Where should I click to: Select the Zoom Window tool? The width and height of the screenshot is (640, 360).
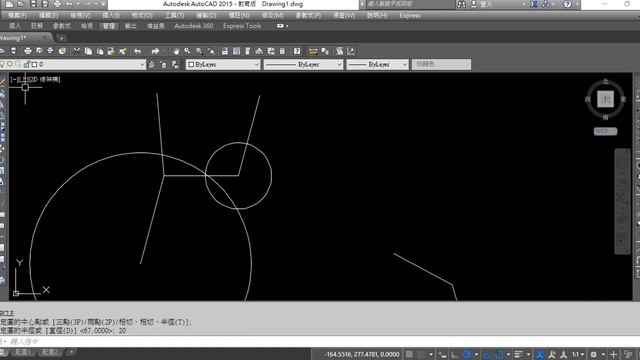click(x=199, y=51)
